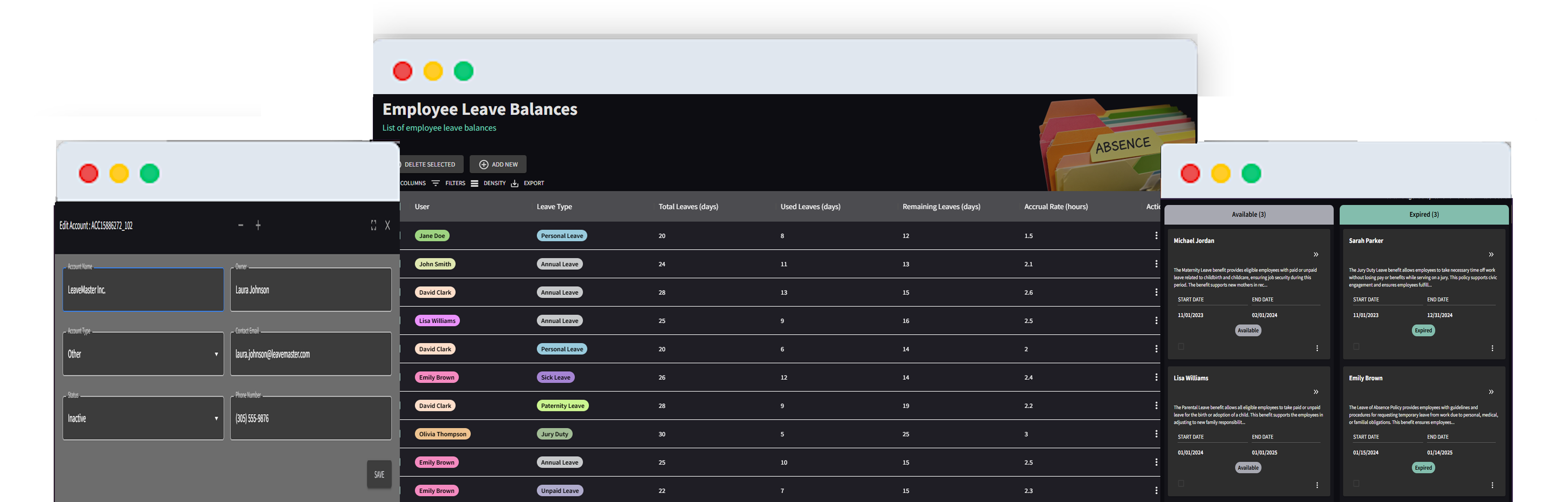Tick the checkbox on Lisa Williams card
1568x502 pixels.
(1181, 484)
